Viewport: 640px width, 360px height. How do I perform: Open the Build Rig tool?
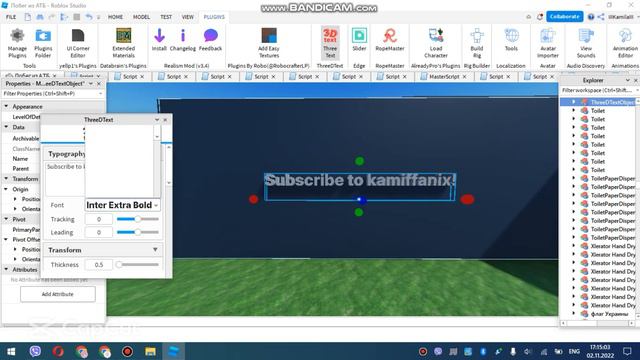tap(477, 43)
